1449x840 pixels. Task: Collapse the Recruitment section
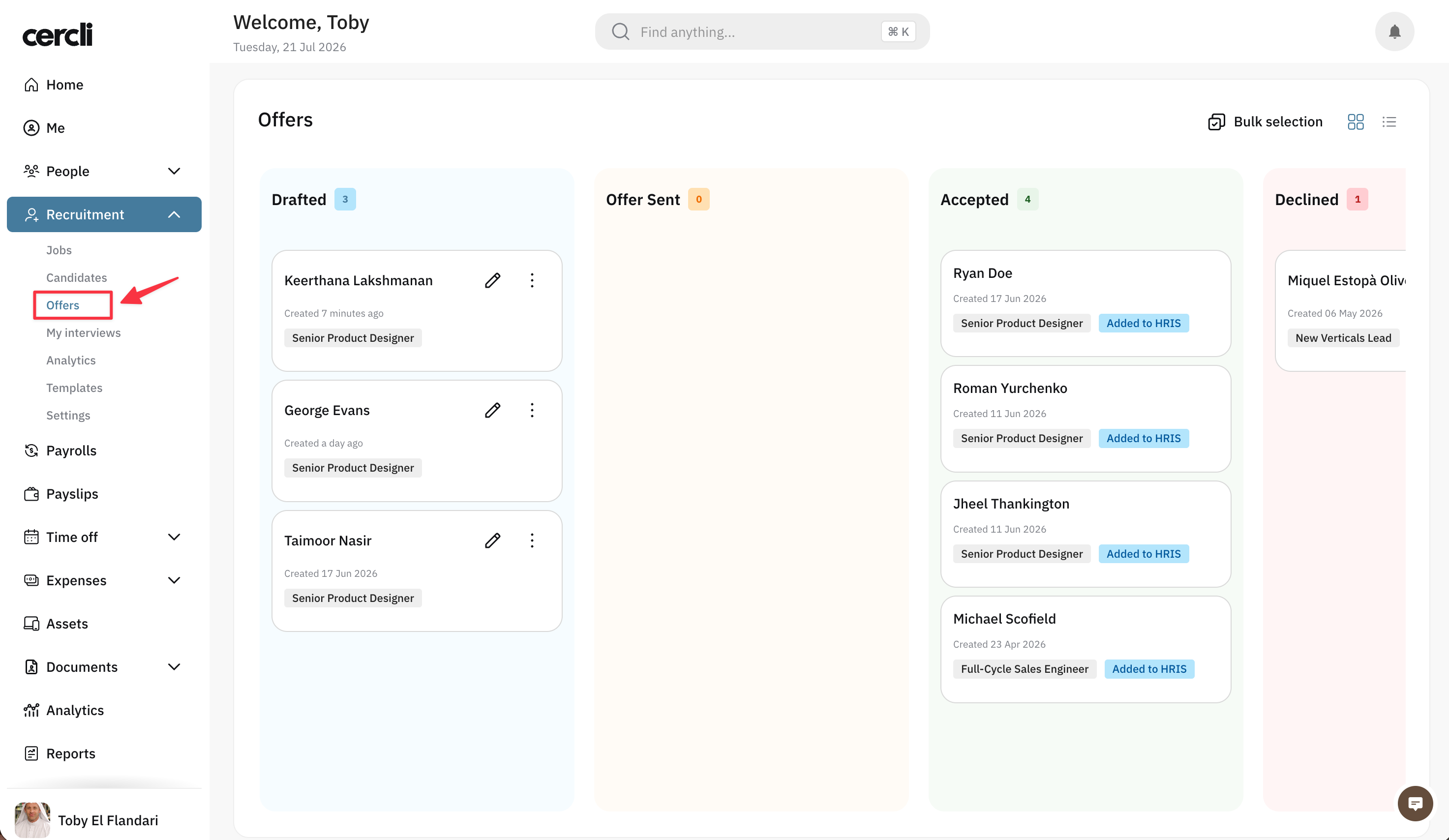click(x=174, y=214)
